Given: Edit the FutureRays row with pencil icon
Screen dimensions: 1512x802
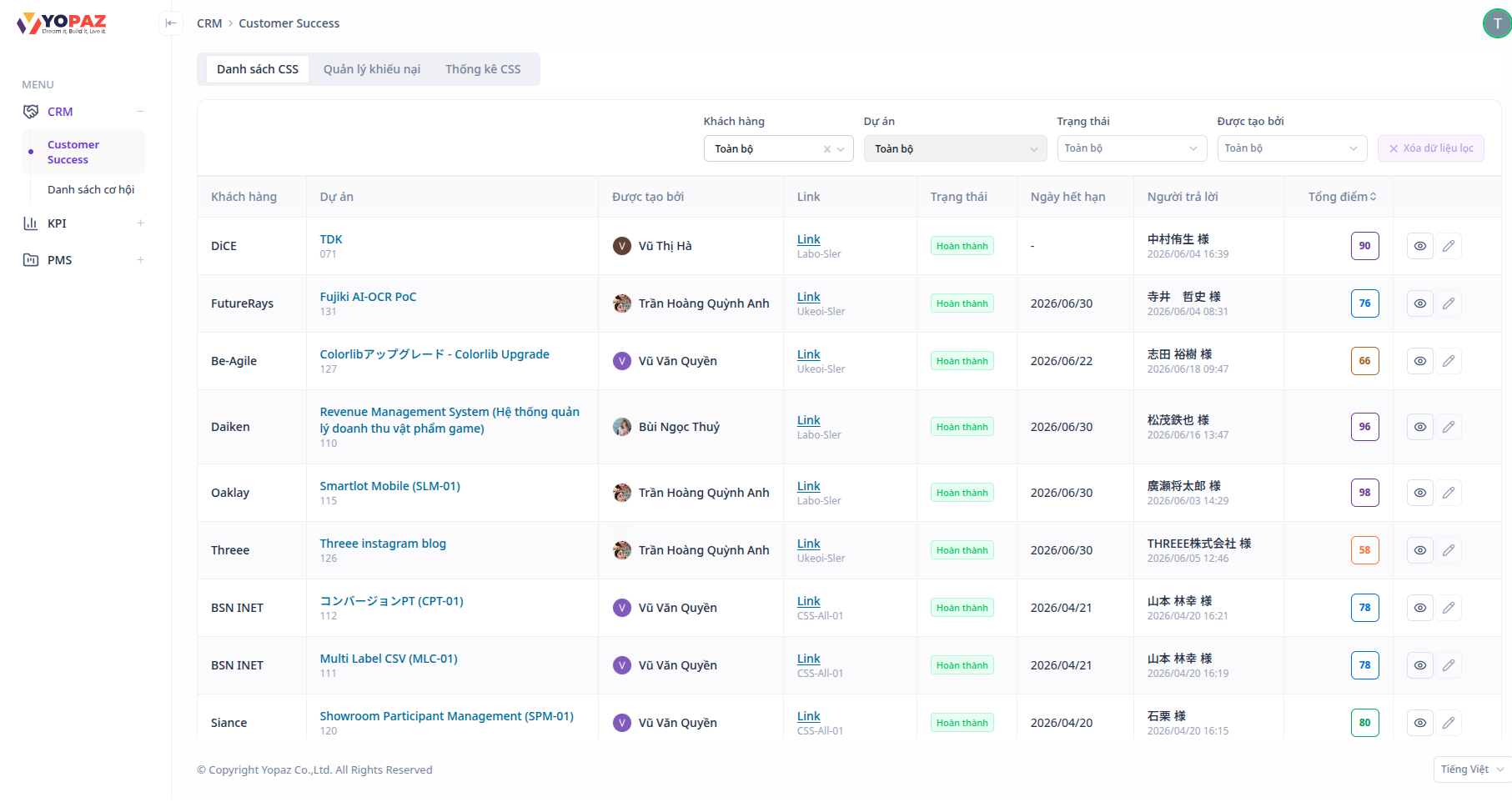Looking at the screenshot, I should (x=1449, y=303).
